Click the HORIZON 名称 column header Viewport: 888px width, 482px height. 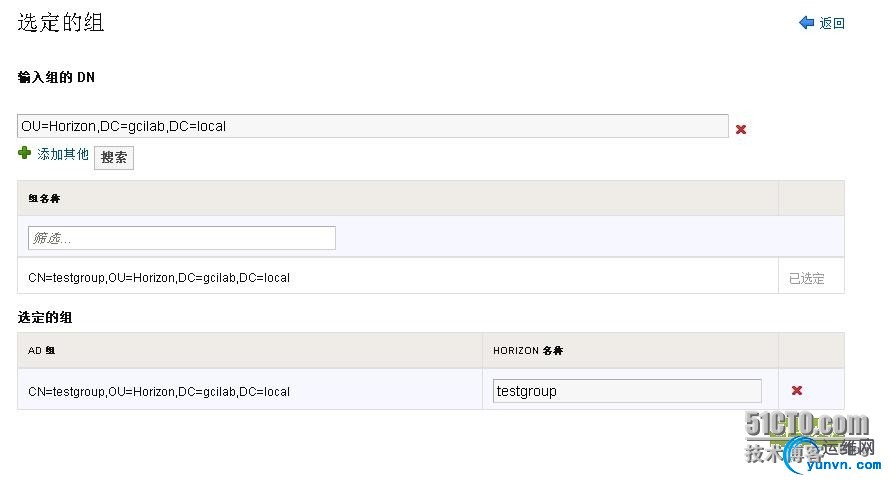[528, 350]
